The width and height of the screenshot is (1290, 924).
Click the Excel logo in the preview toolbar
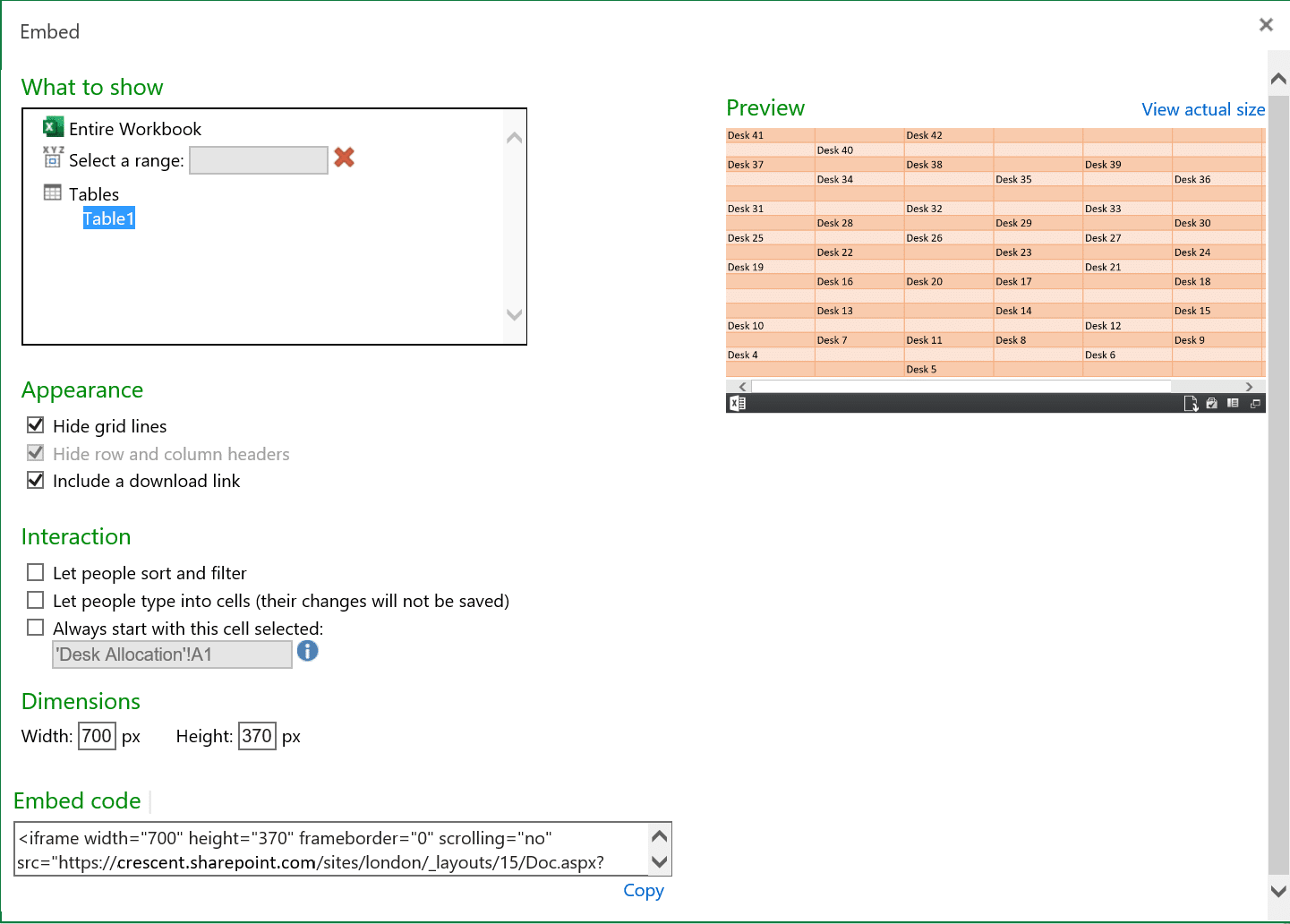[x=737, y=403]
